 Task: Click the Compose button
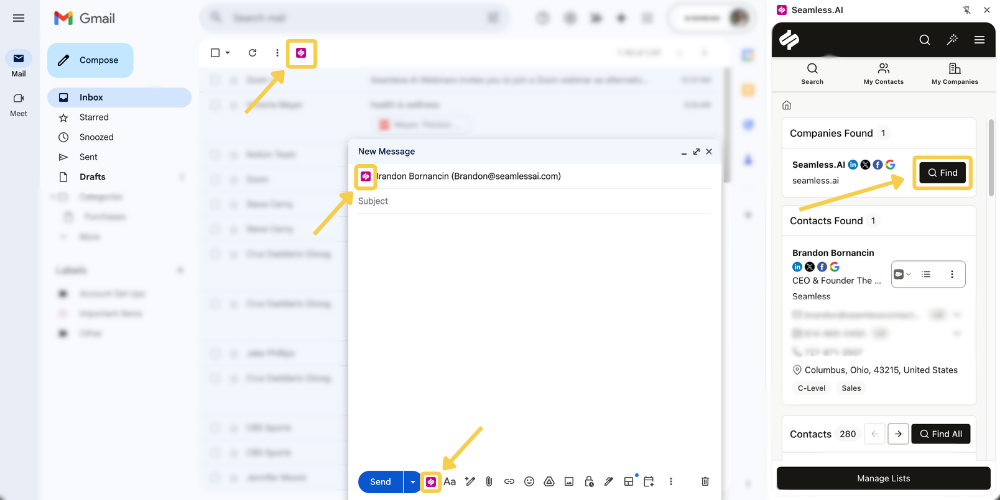point(90,60)
